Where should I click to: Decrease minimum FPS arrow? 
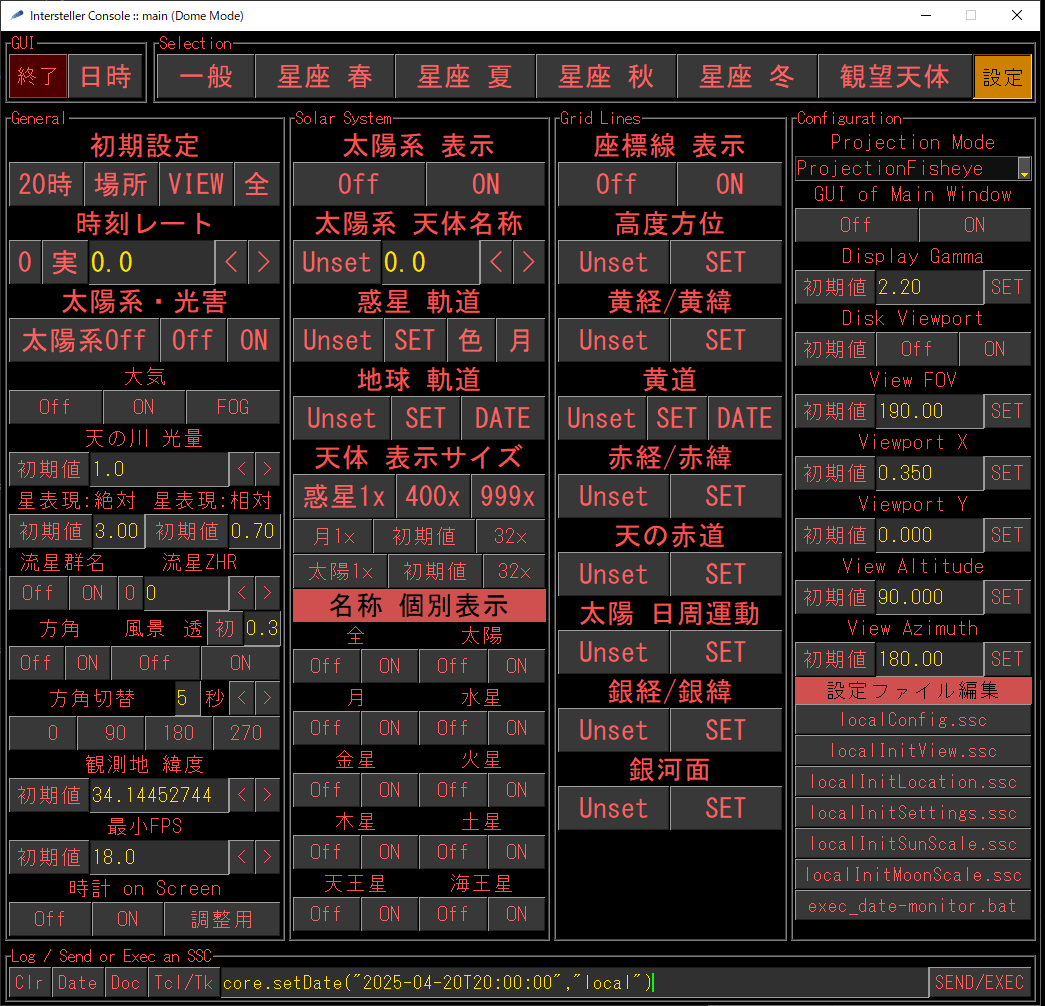(x=241, y=857)
